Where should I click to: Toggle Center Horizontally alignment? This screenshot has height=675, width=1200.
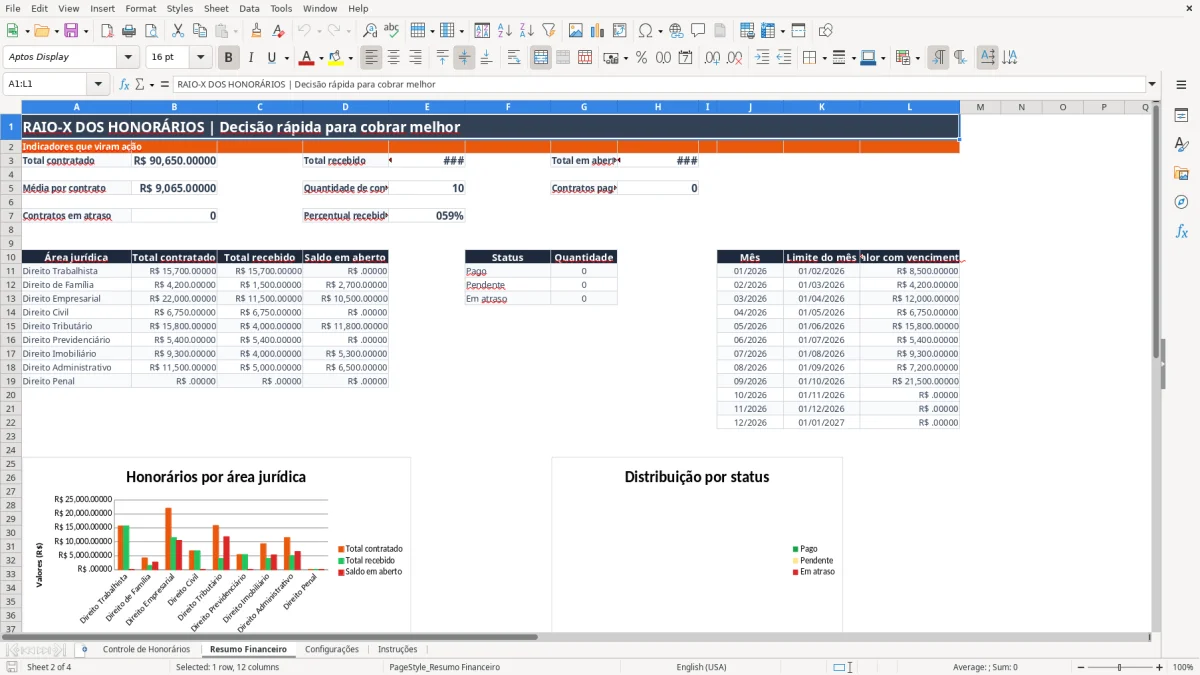(x=393, y=57)
